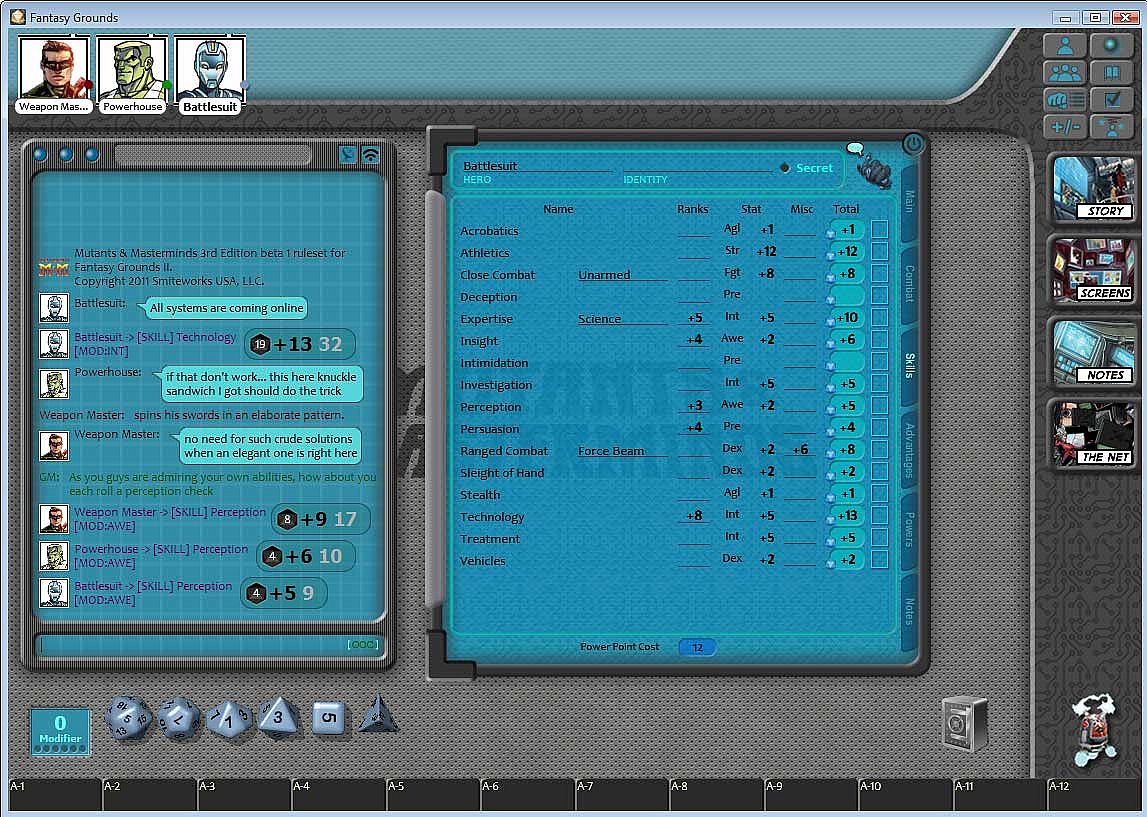Screen dimensions: 1147x817
Task: Open the NOTES sidebar panel
Action: pyautogui.click(x=1092, y=353)
